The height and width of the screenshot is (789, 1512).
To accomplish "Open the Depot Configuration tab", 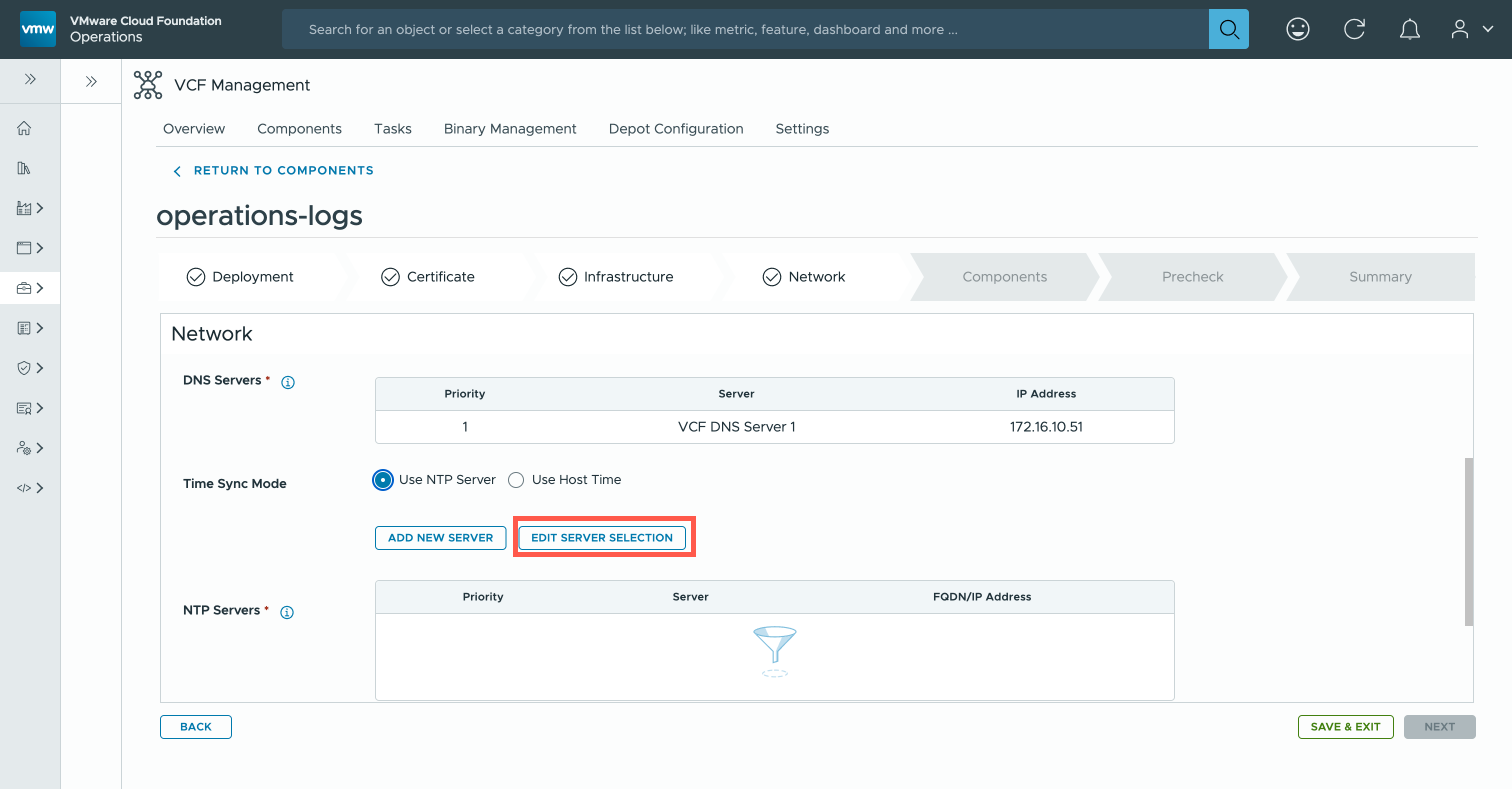I will (x=675, y=128).
